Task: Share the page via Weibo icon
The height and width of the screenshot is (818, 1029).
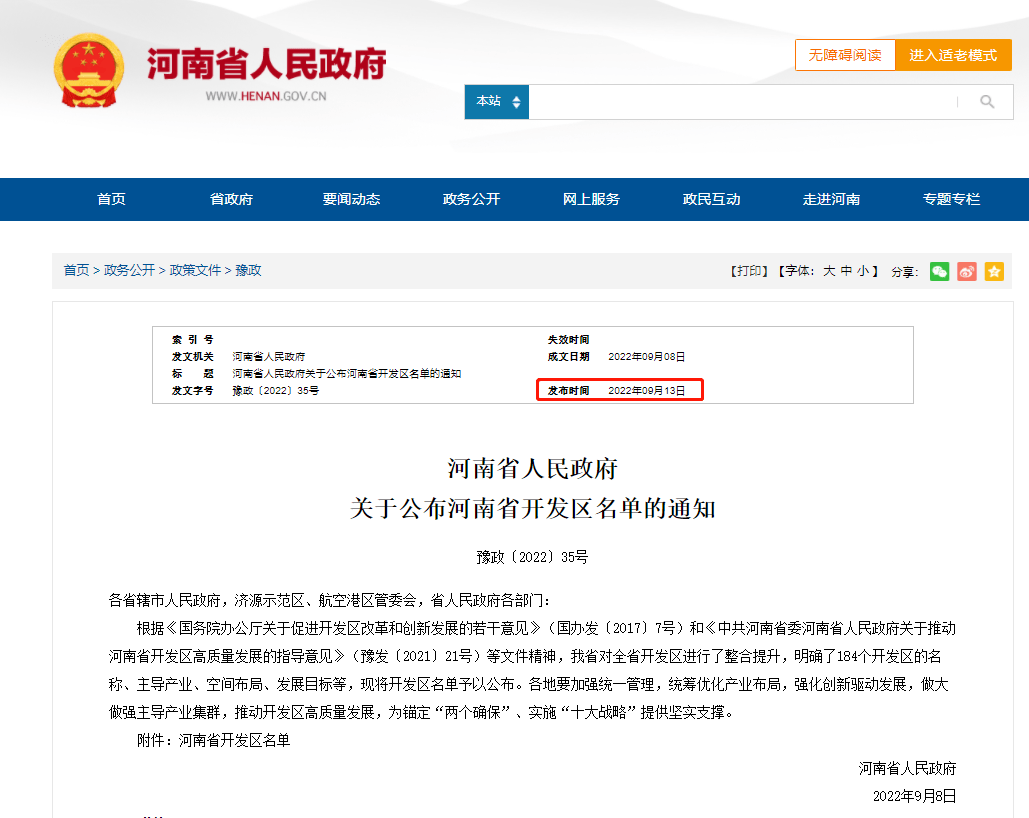Action: (x=966, y=271)
